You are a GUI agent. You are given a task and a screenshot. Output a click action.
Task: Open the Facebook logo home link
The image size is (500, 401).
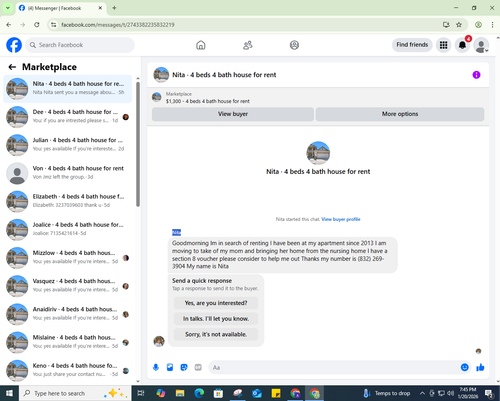click(x=14, y=45)
